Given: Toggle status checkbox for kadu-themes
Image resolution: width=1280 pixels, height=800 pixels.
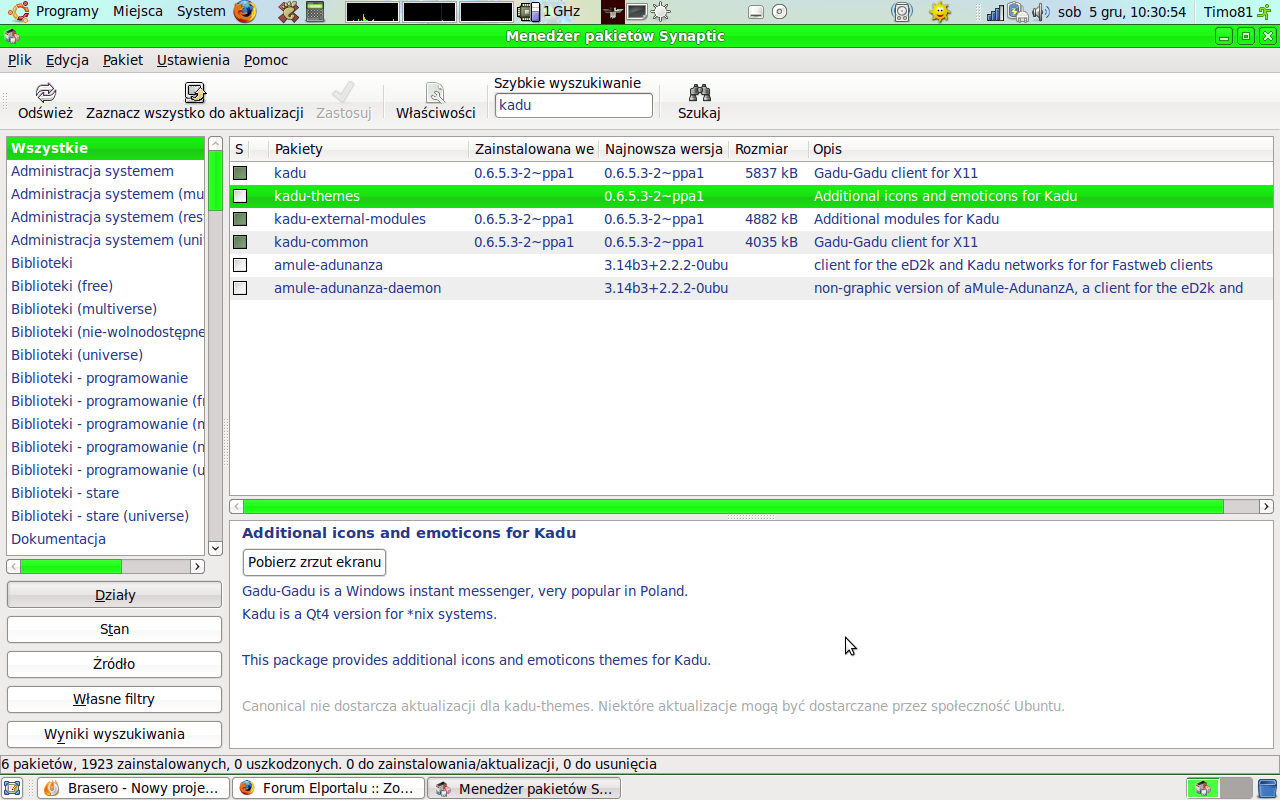Looking at the screenshot, I should pyautogui.click(x=240, y=196).
